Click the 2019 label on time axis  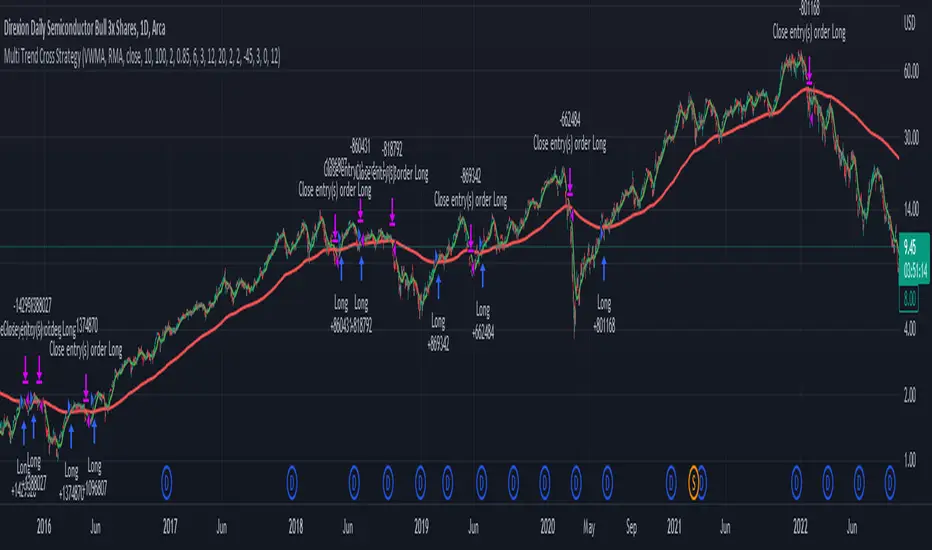coord(421,526)
